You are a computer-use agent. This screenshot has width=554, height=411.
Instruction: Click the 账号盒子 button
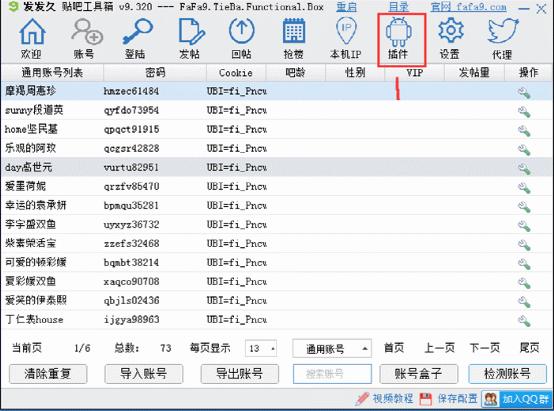click(418, 374)
